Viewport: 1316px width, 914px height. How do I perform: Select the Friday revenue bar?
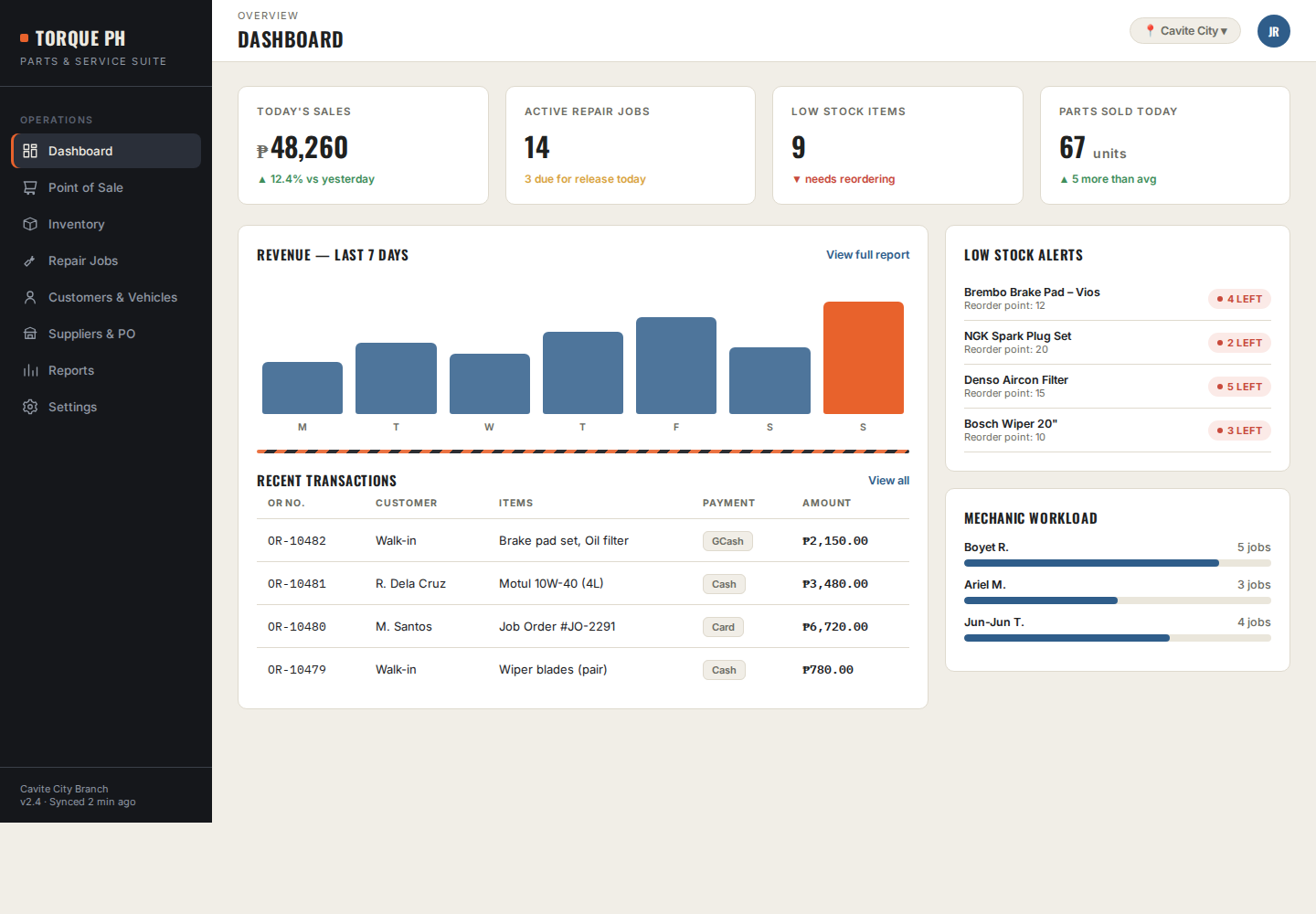[x=676, y=366]
